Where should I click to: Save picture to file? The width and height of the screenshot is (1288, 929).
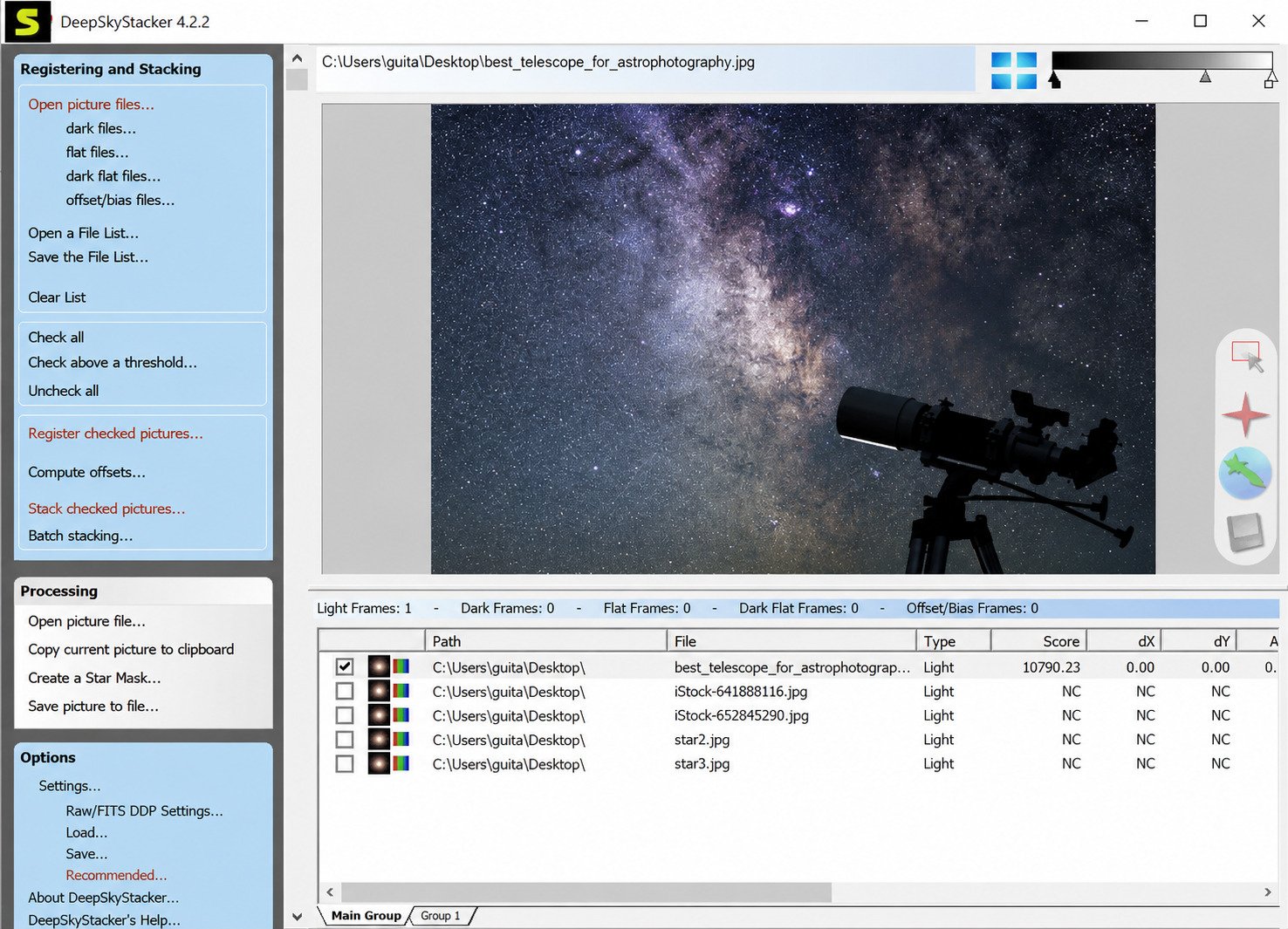pos(93,706)
